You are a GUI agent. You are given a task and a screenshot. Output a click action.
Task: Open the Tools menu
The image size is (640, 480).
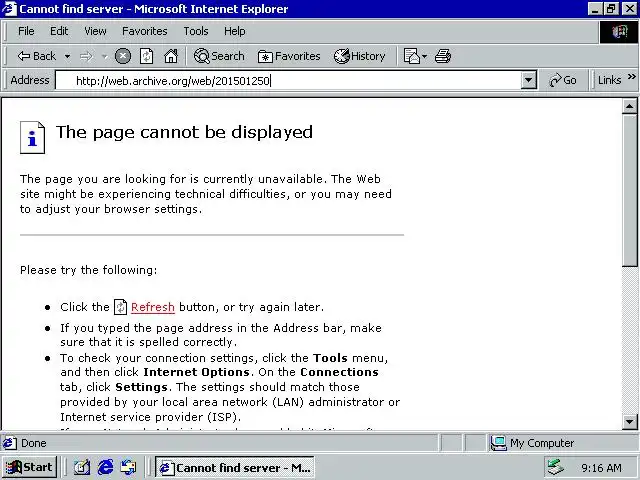(196, 31)
